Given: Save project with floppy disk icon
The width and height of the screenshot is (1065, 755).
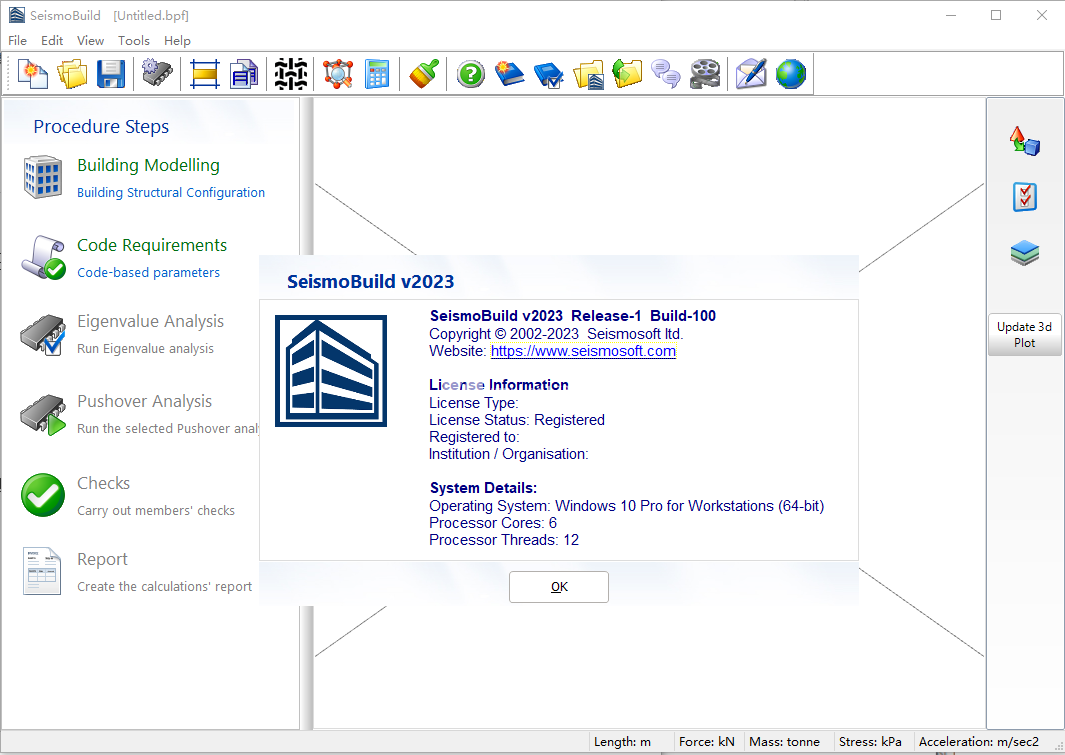Looking at the screenshot, I should (111, 74).
